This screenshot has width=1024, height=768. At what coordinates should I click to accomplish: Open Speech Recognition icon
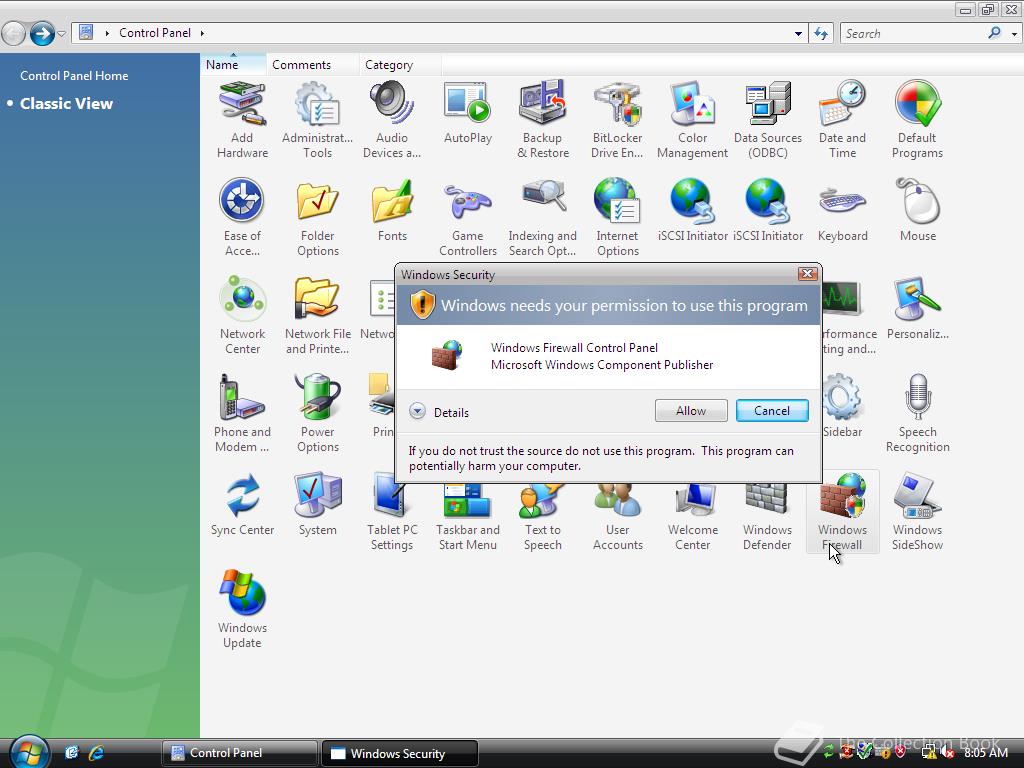[918, 413]
